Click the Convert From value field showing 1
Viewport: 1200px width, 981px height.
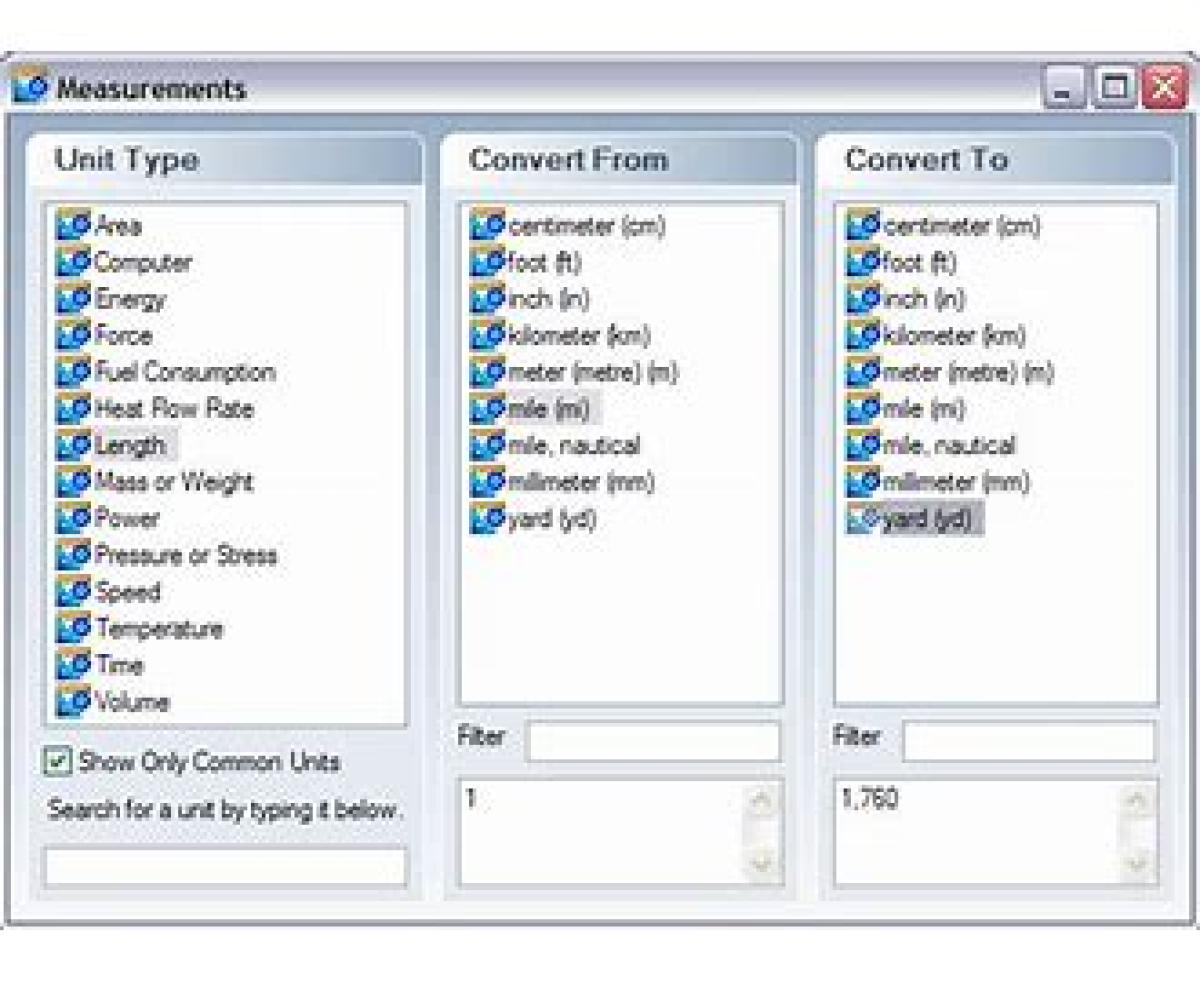(x=600, y=831)
